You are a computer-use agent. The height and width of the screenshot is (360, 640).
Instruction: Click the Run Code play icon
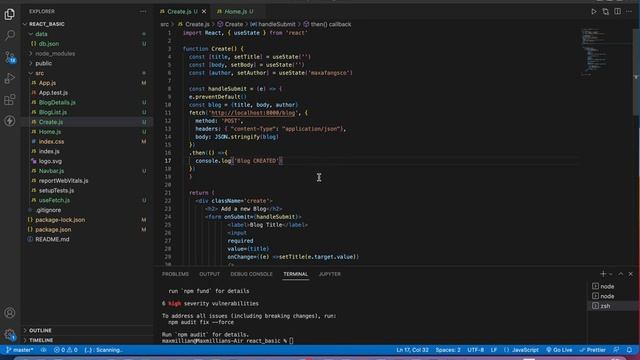pyautogui.click(x=593, y=11)
